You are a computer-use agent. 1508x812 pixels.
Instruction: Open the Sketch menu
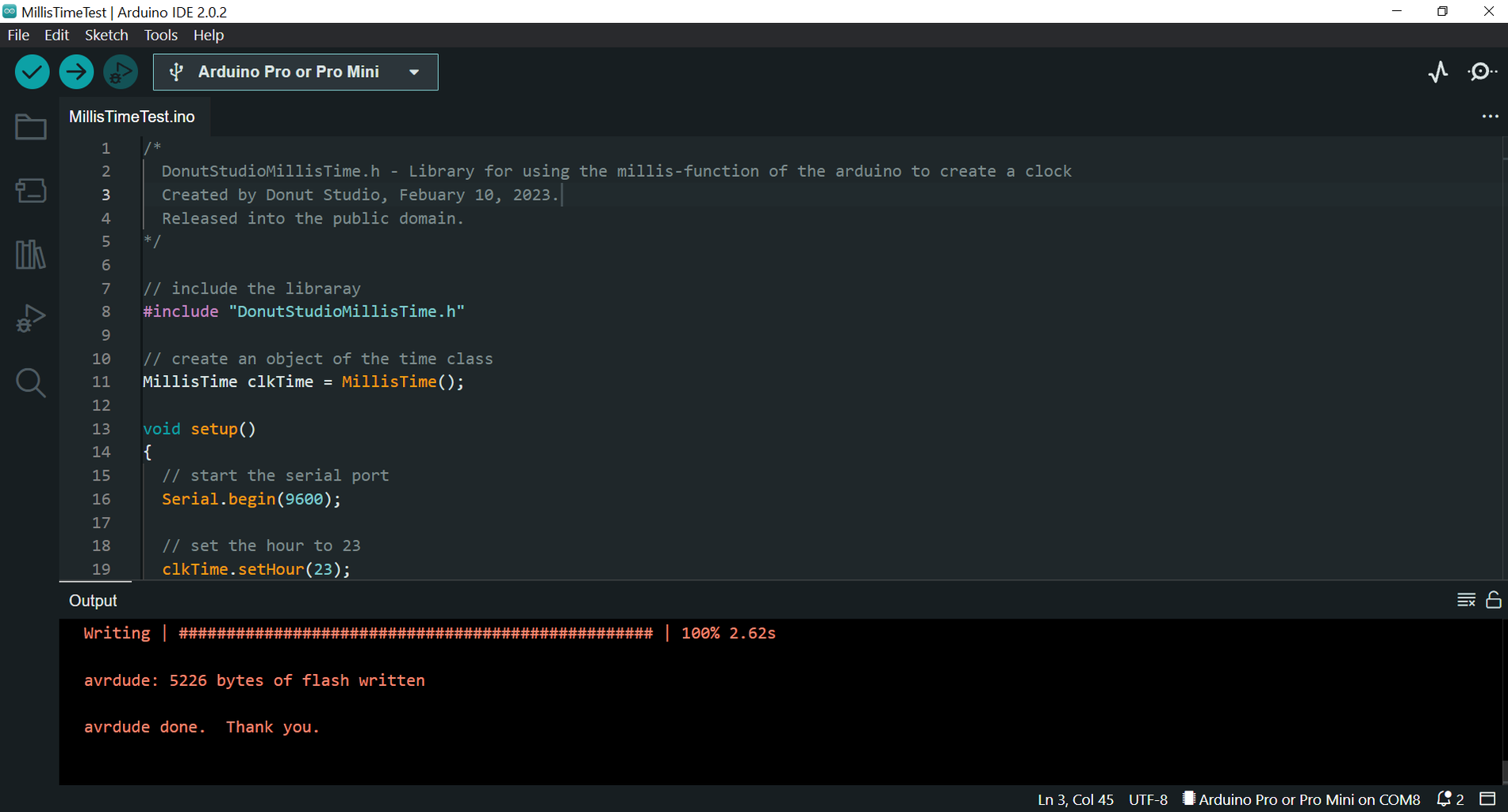coord(106,35)
